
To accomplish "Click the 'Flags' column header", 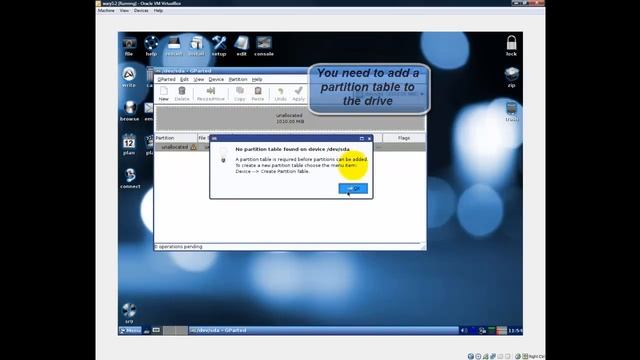I will pyautogui.click(x=404, y=138).
